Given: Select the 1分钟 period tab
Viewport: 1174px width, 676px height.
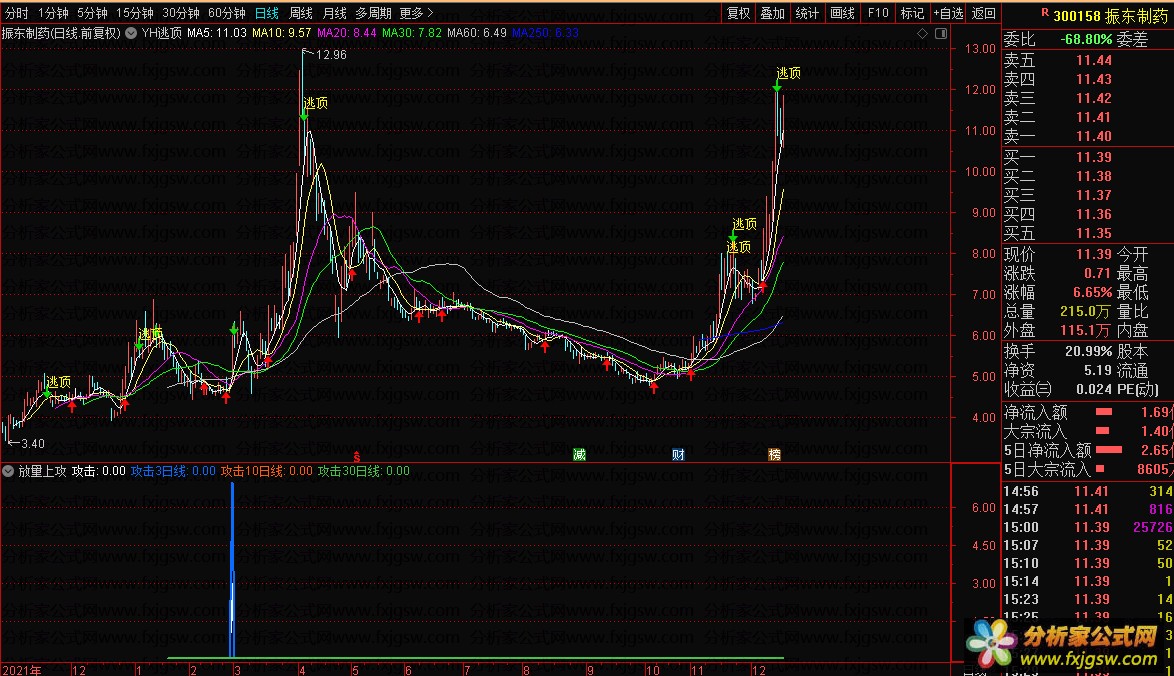Looking at the screenshot, I should [53, 13].
